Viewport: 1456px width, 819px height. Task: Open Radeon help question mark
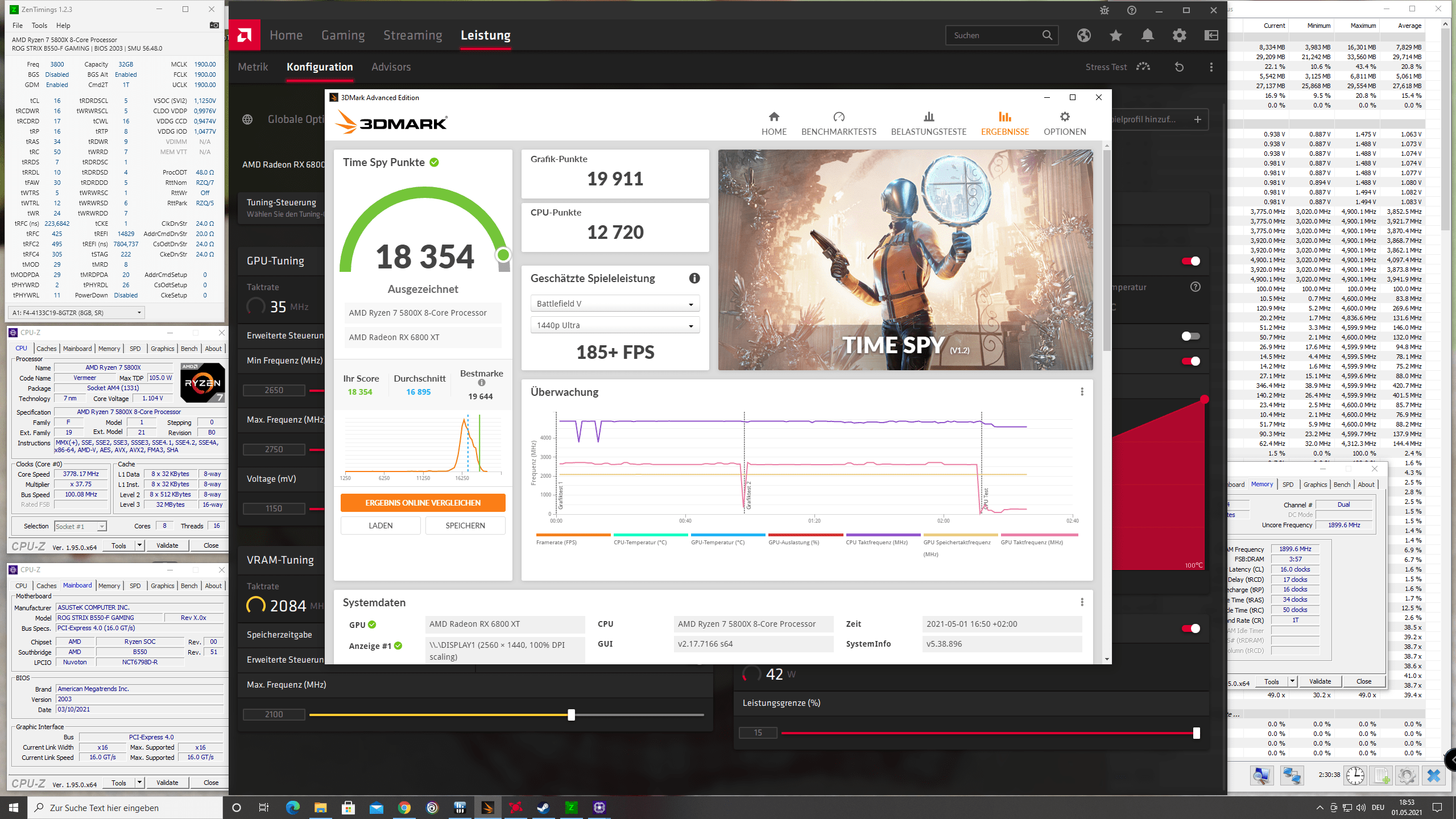click(x=1132, y=10)
